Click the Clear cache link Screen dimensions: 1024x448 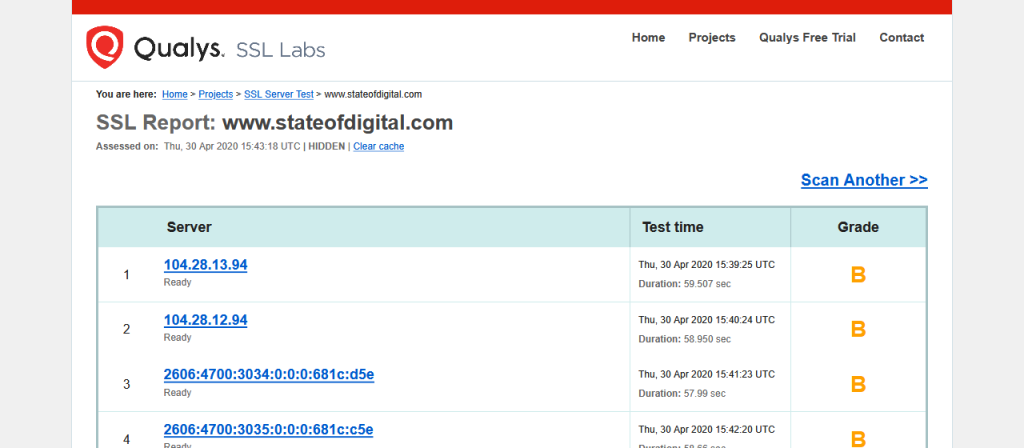(x=378, y=146)
